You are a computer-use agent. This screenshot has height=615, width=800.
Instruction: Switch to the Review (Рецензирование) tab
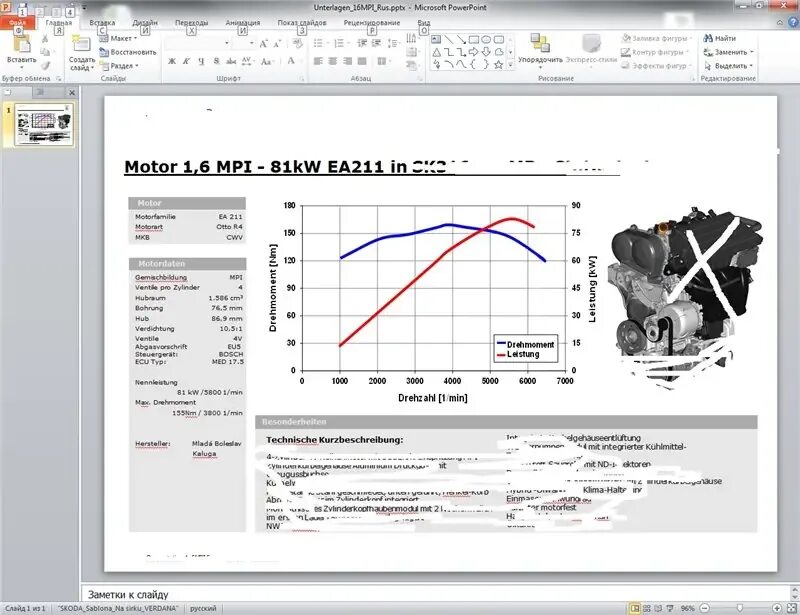(x=372, y=22)
